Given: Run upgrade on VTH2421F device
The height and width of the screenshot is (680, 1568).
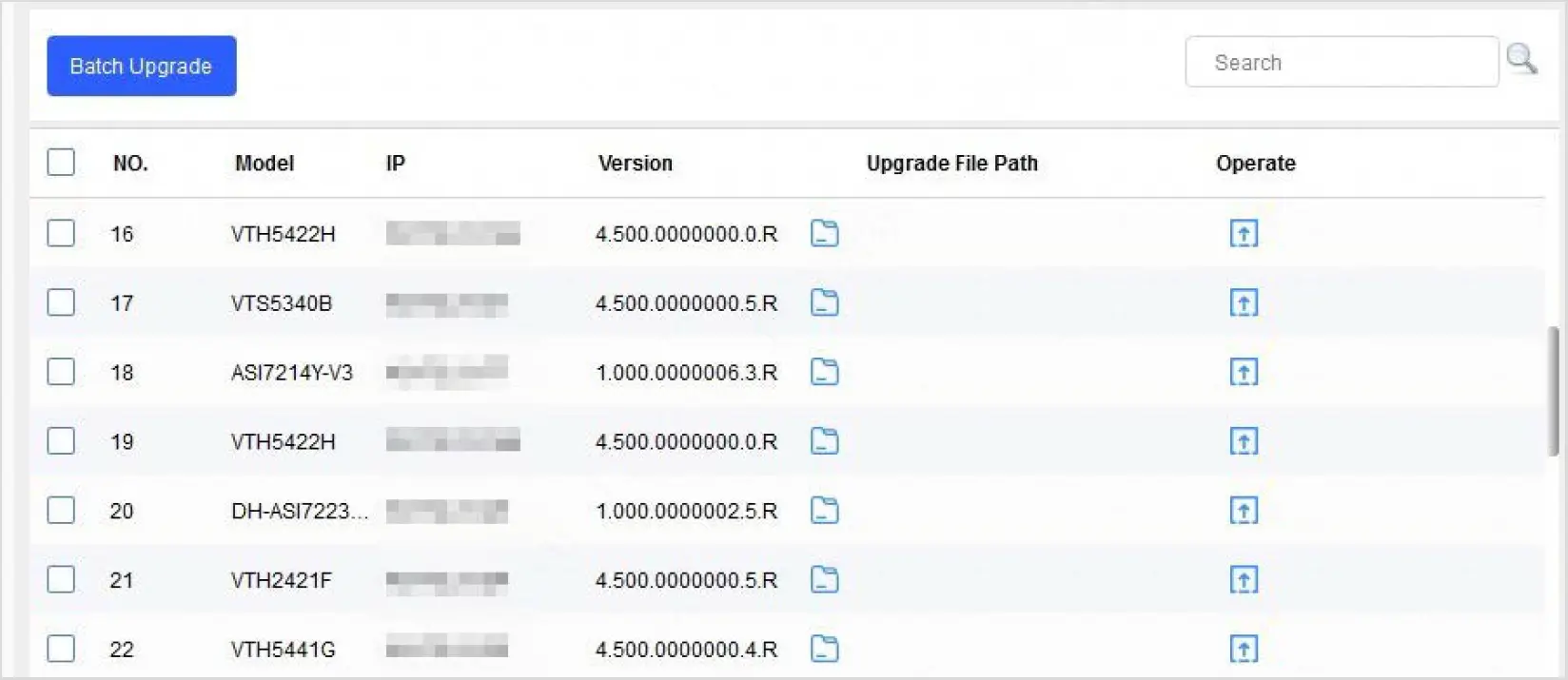Looking at the screenshot, I should pyautogui.click(x=1244, y=580).
